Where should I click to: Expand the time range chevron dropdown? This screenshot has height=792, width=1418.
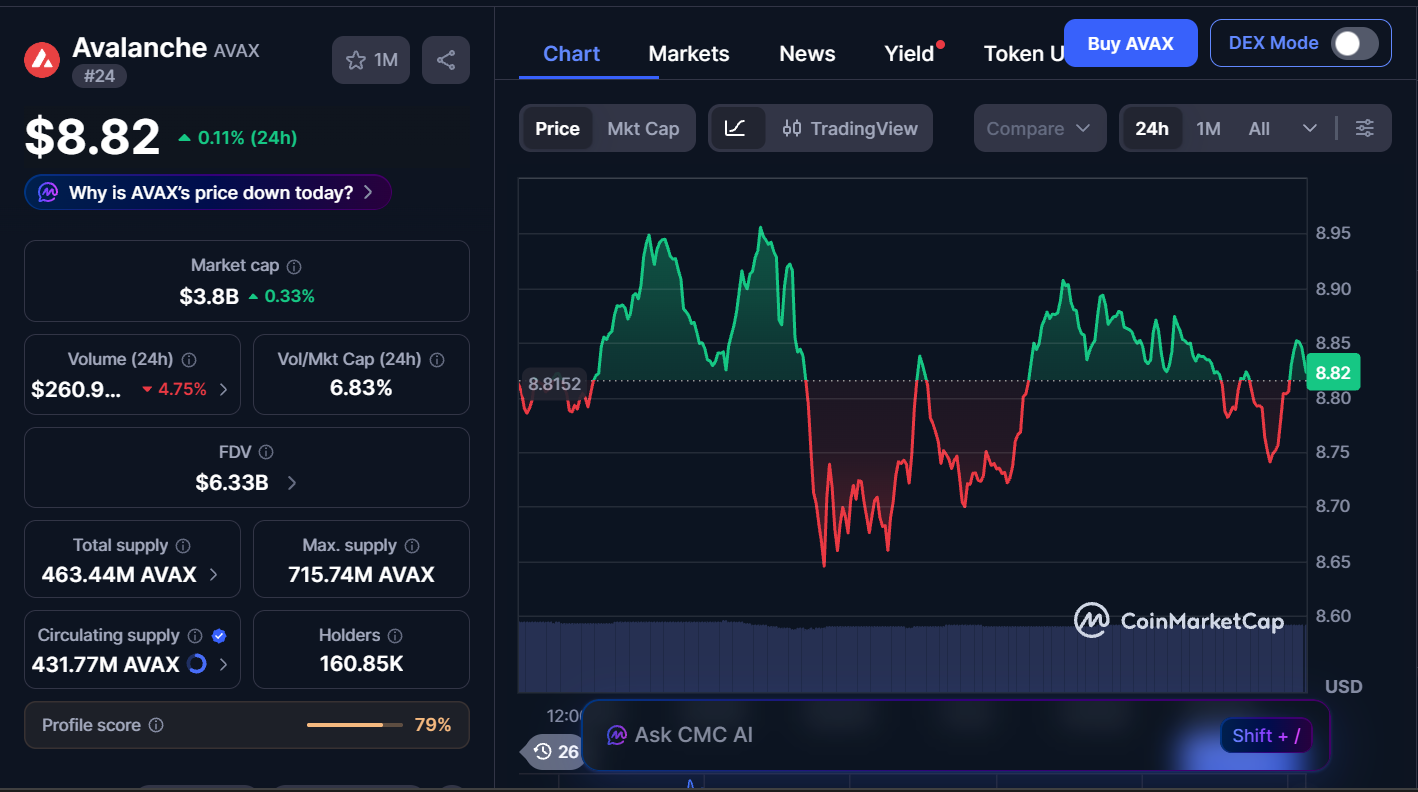click(x=1310, y=128)
